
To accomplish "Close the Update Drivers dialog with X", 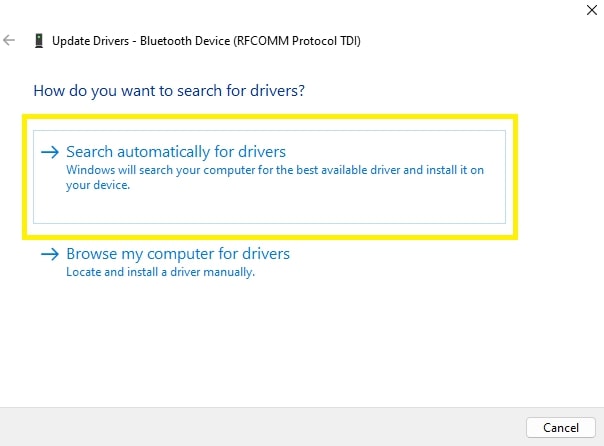I will point(592,10).
